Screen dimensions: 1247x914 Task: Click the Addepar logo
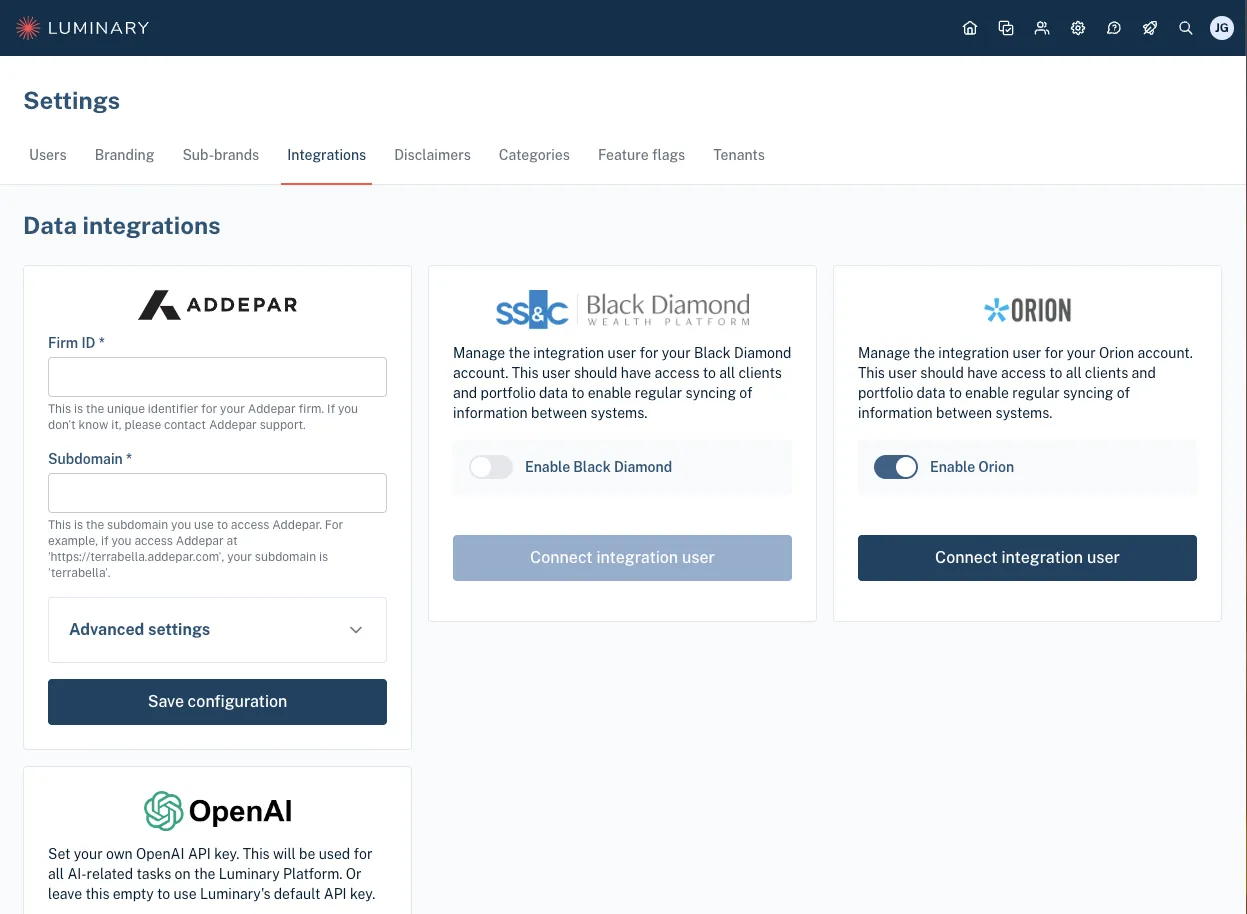pos(217,305)
